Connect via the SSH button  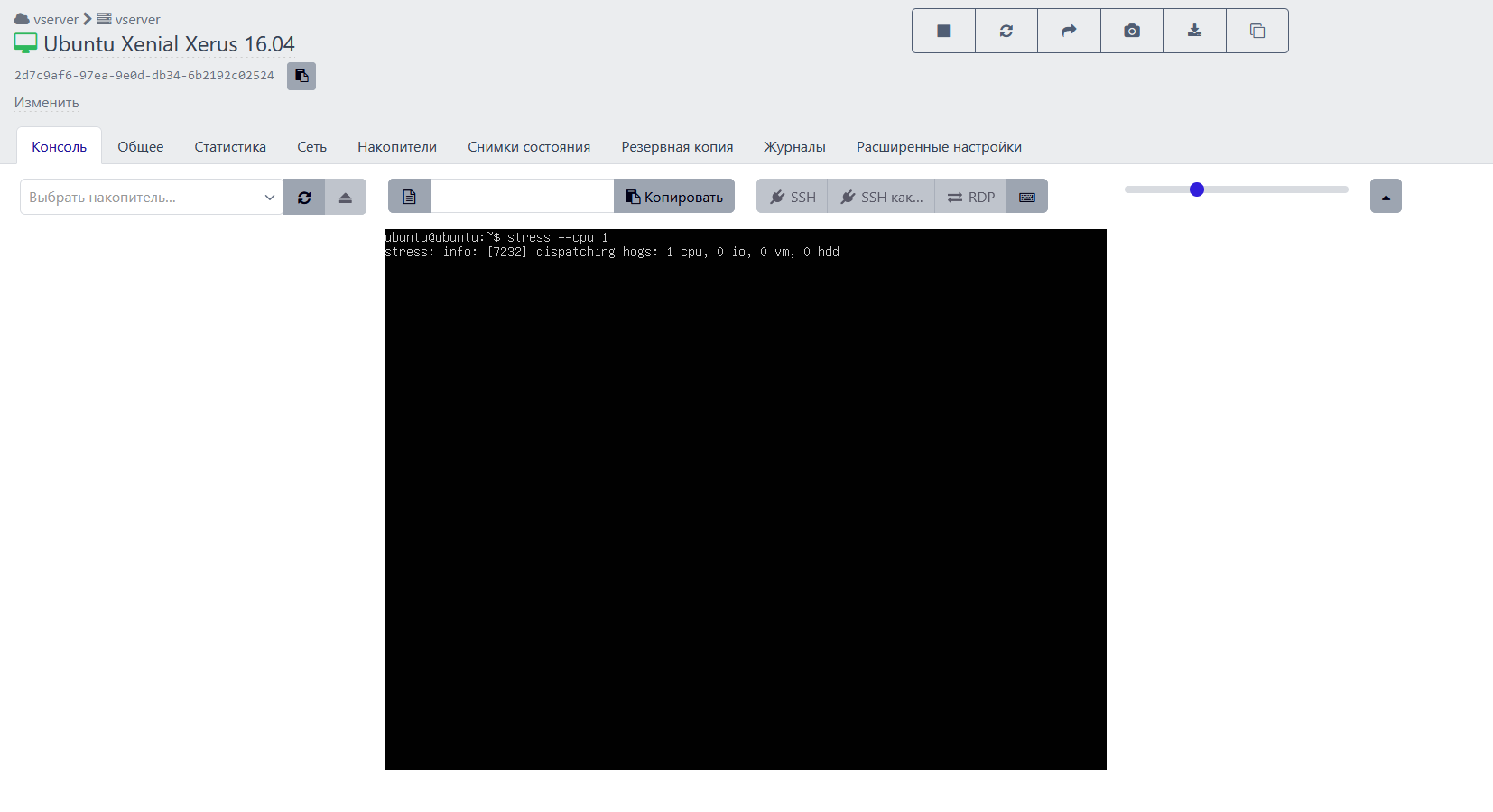pos(793,197)
